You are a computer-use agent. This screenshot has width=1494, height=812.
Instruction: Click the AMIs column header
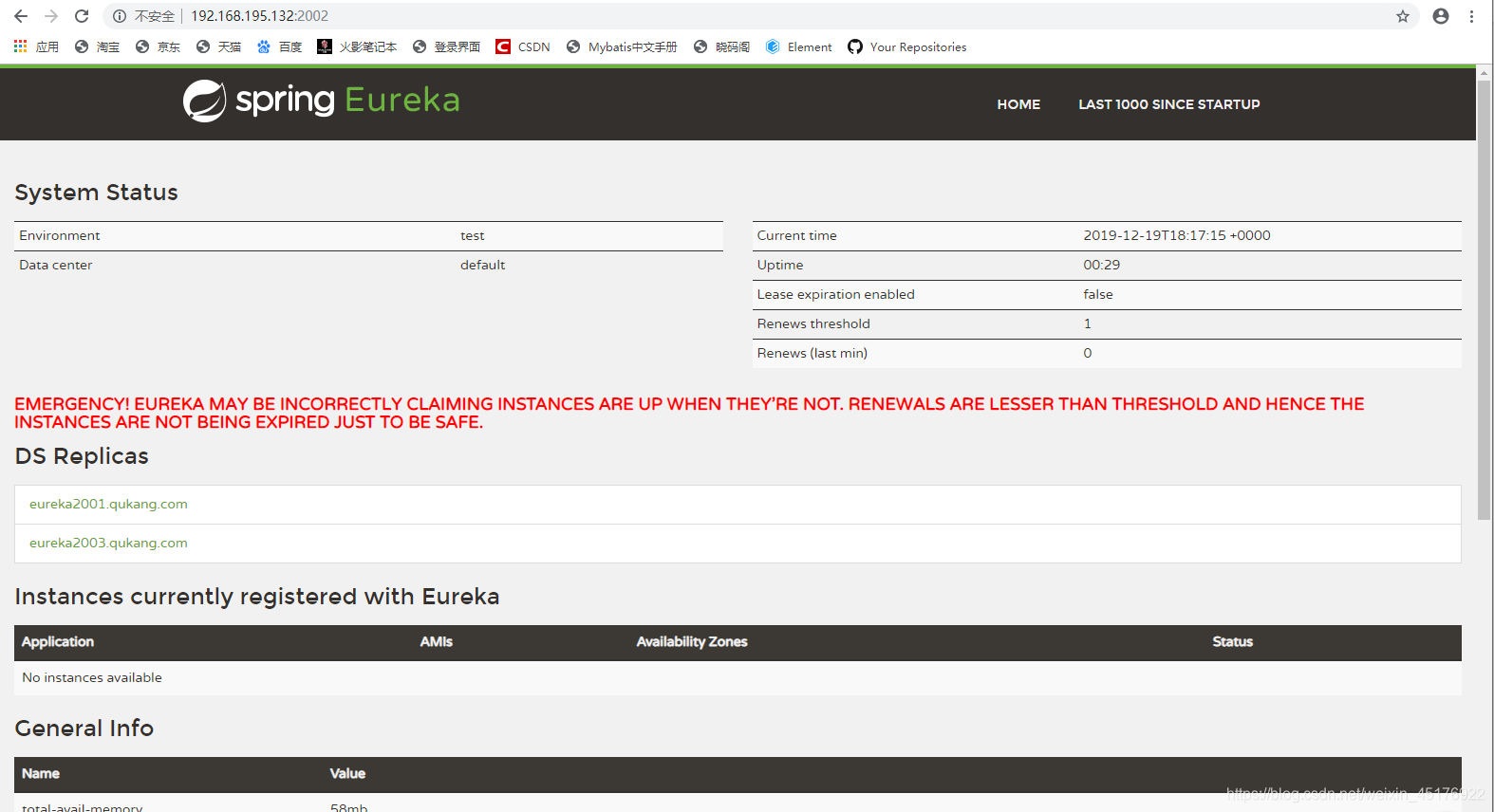pyautogui.click(x=437, y=642)
